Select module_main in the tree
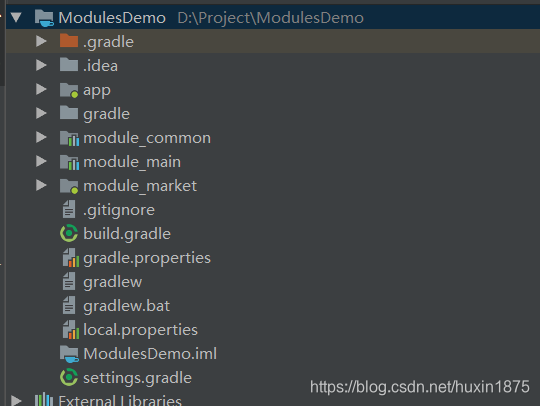Image resolution: width=540 pixels, height=406 pixels. tap(132, 162)
